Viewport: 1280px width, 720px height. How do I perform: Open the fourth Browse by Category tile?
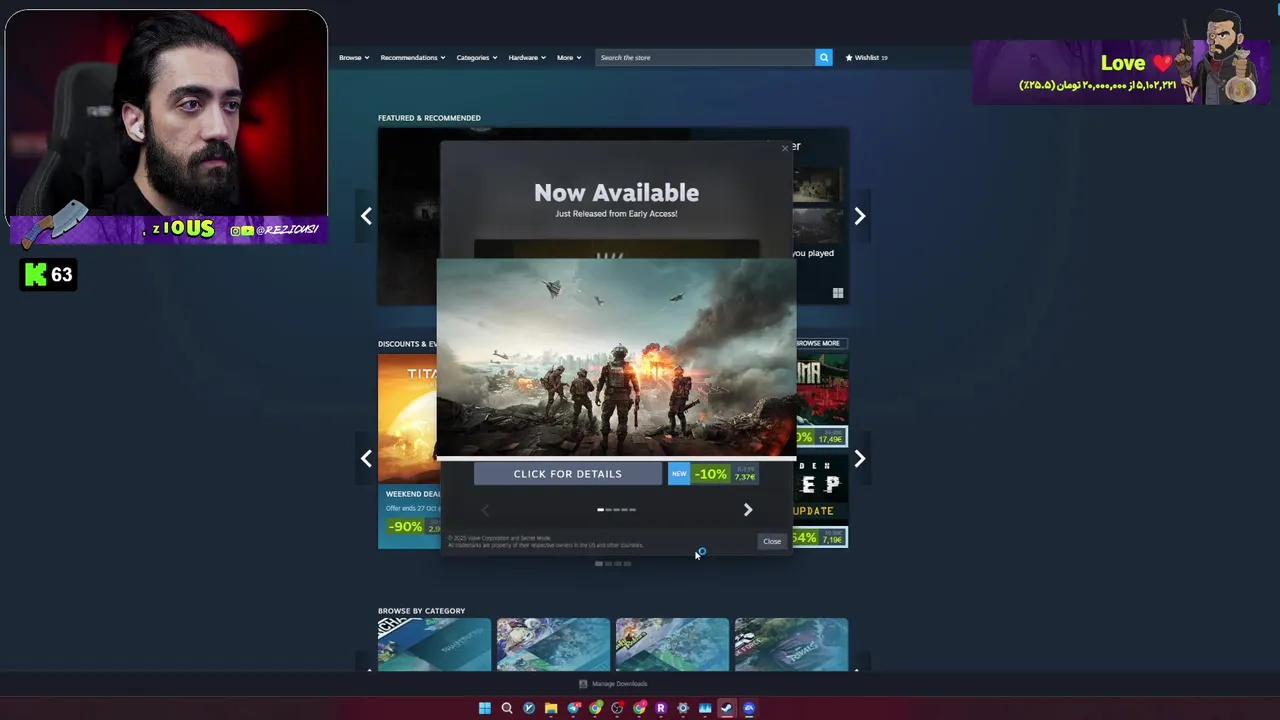(x=791, y=644)
